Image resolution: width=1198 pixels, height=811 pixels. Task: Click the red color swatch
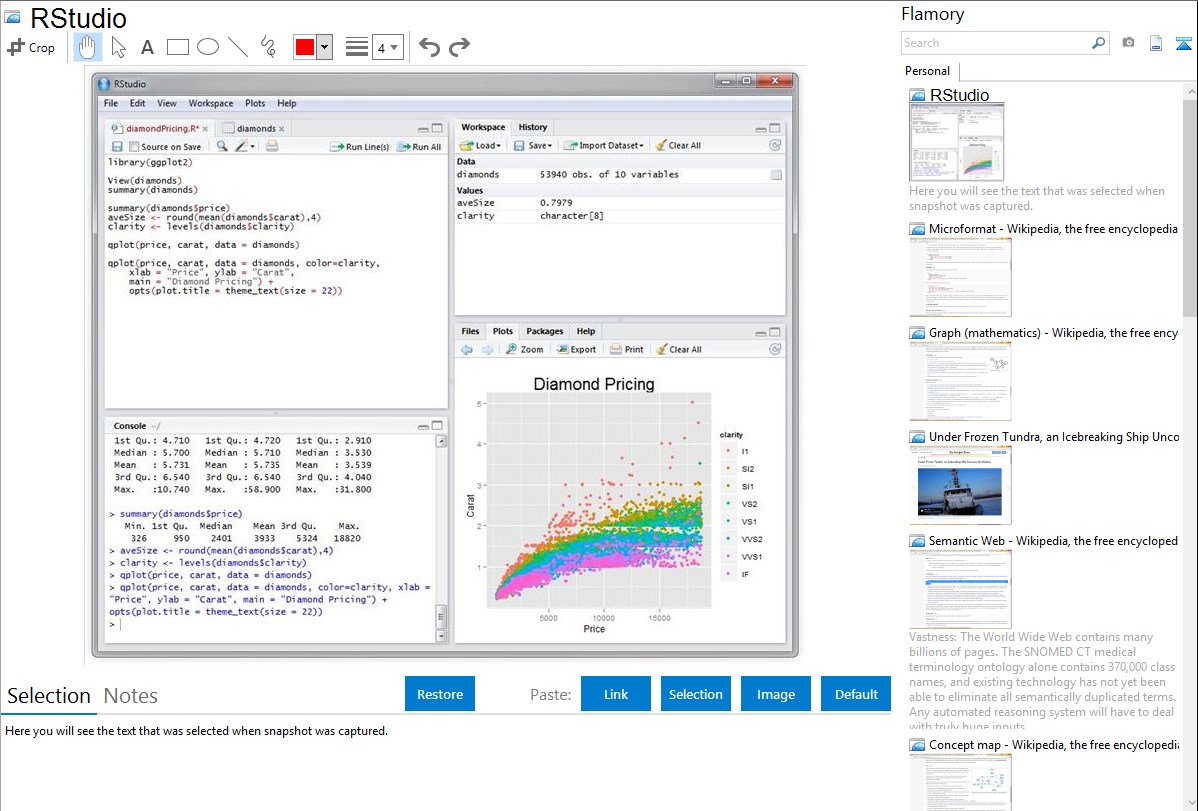304,47
